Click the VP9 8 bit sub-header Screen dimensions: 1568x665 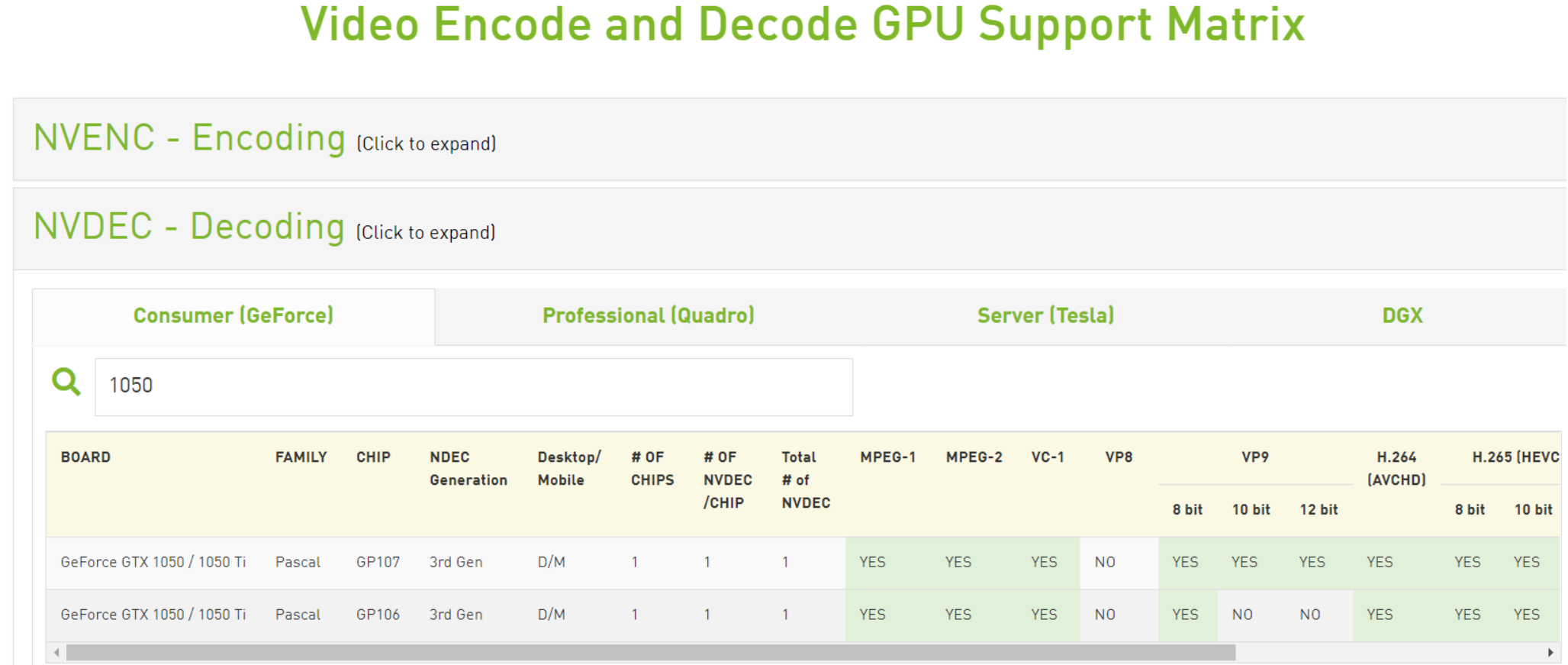1187,509
